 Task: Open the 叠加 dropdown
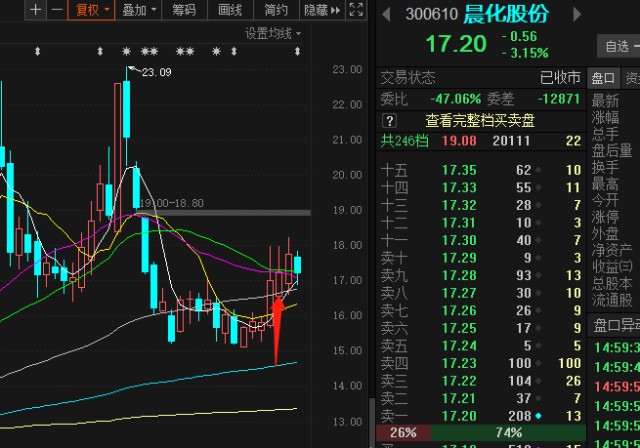[139, 9]
